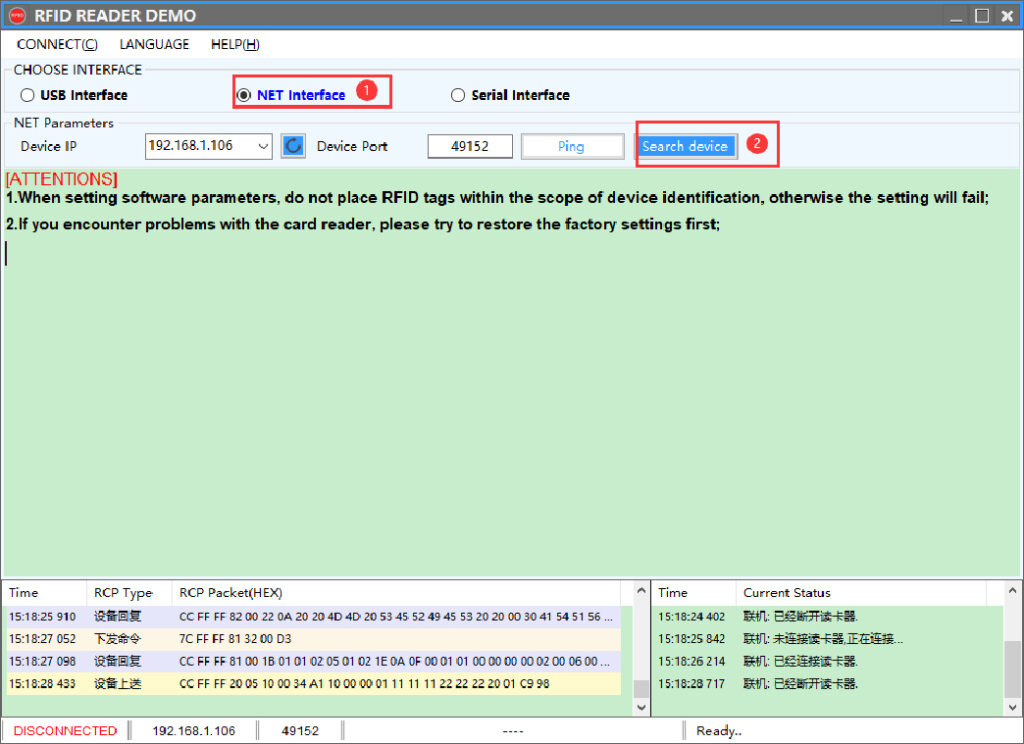Click the scroll-down arrow of Current Status list
Viewport: 1024px width, 744px height.
[1012, 707]
